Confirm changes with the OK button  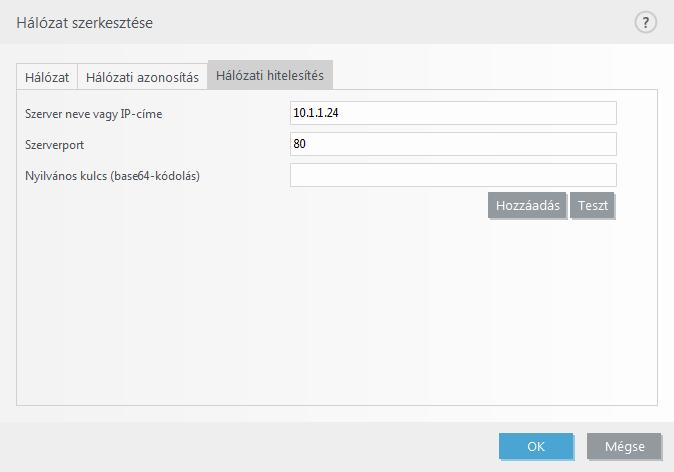[536, 446]
